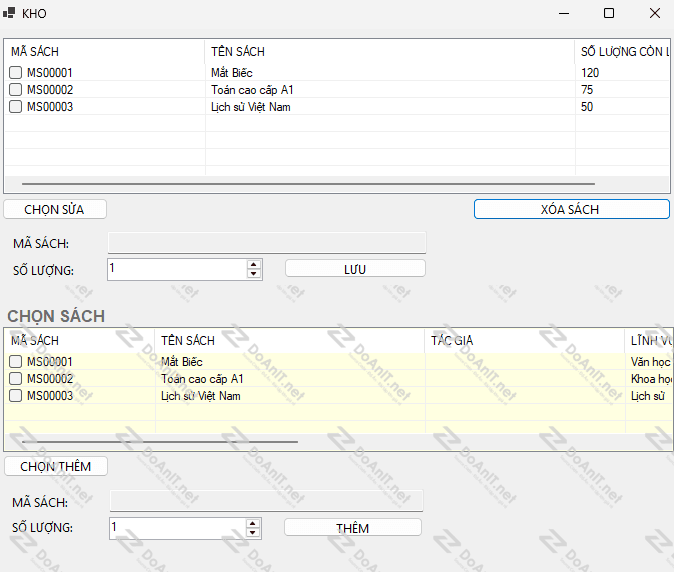Increase quantity next to the THÊM button
The height and width of the screenshot is (572, 674).
point(253,523)
